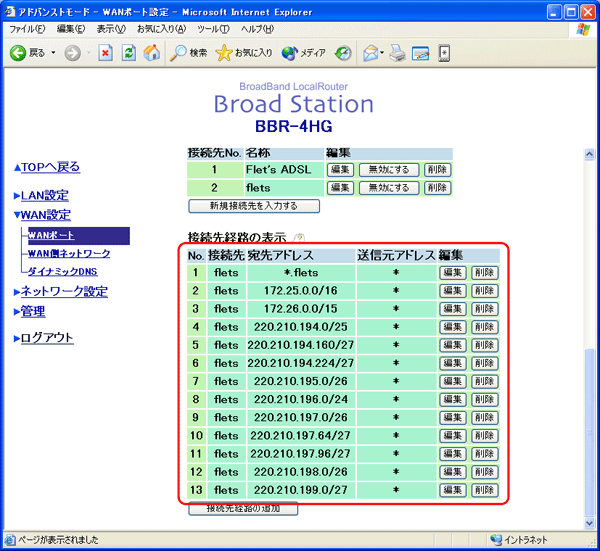Screen dimensions: 600x551
Task: Edit route for 220.210.196.0/24
Action: pos(453,399)
